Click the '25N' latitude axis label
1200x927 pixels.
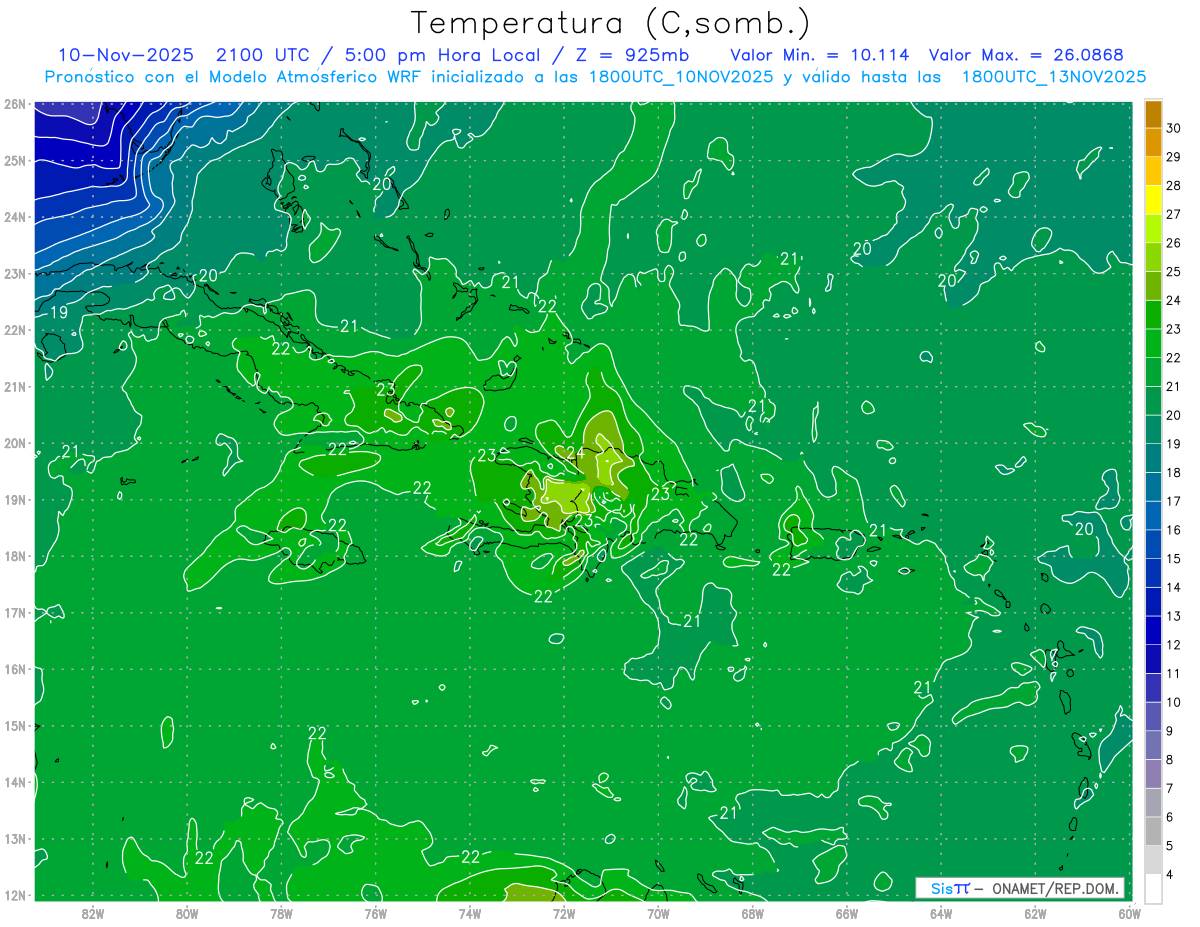[14, 160]
